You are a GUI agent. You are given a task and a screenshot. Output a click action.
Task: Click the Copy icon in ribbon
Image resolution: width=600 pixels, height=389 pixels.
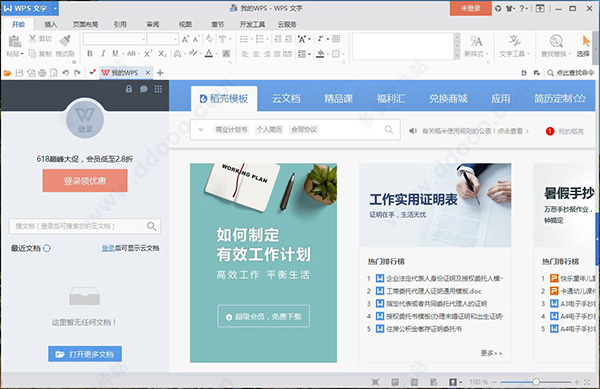(x=33, y=54)
